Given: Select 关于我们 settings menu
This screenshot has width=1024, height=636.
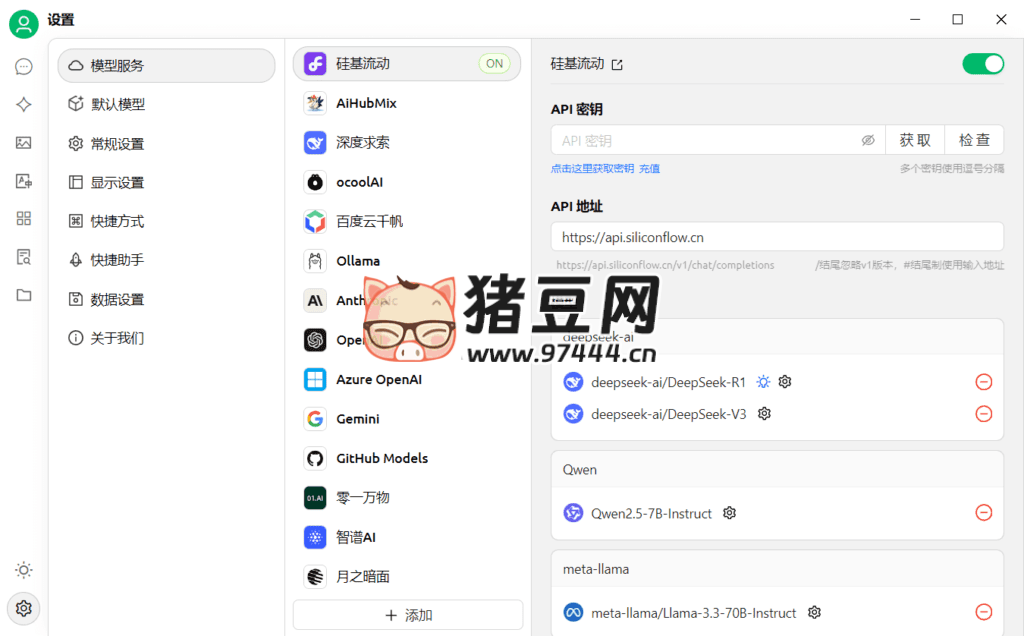Looking at the screenshot, I should pos(166,338).
